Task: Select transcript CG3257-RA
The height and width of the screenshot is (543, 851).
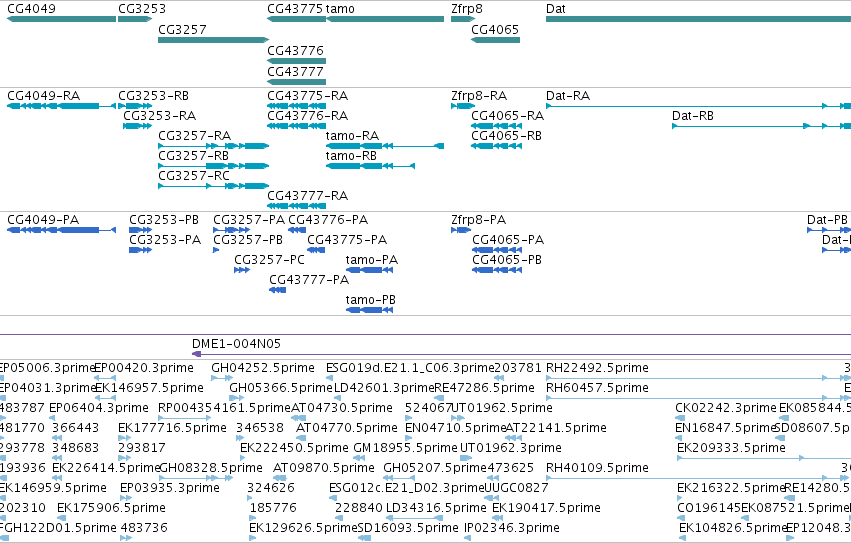Action: click(213, 146)
